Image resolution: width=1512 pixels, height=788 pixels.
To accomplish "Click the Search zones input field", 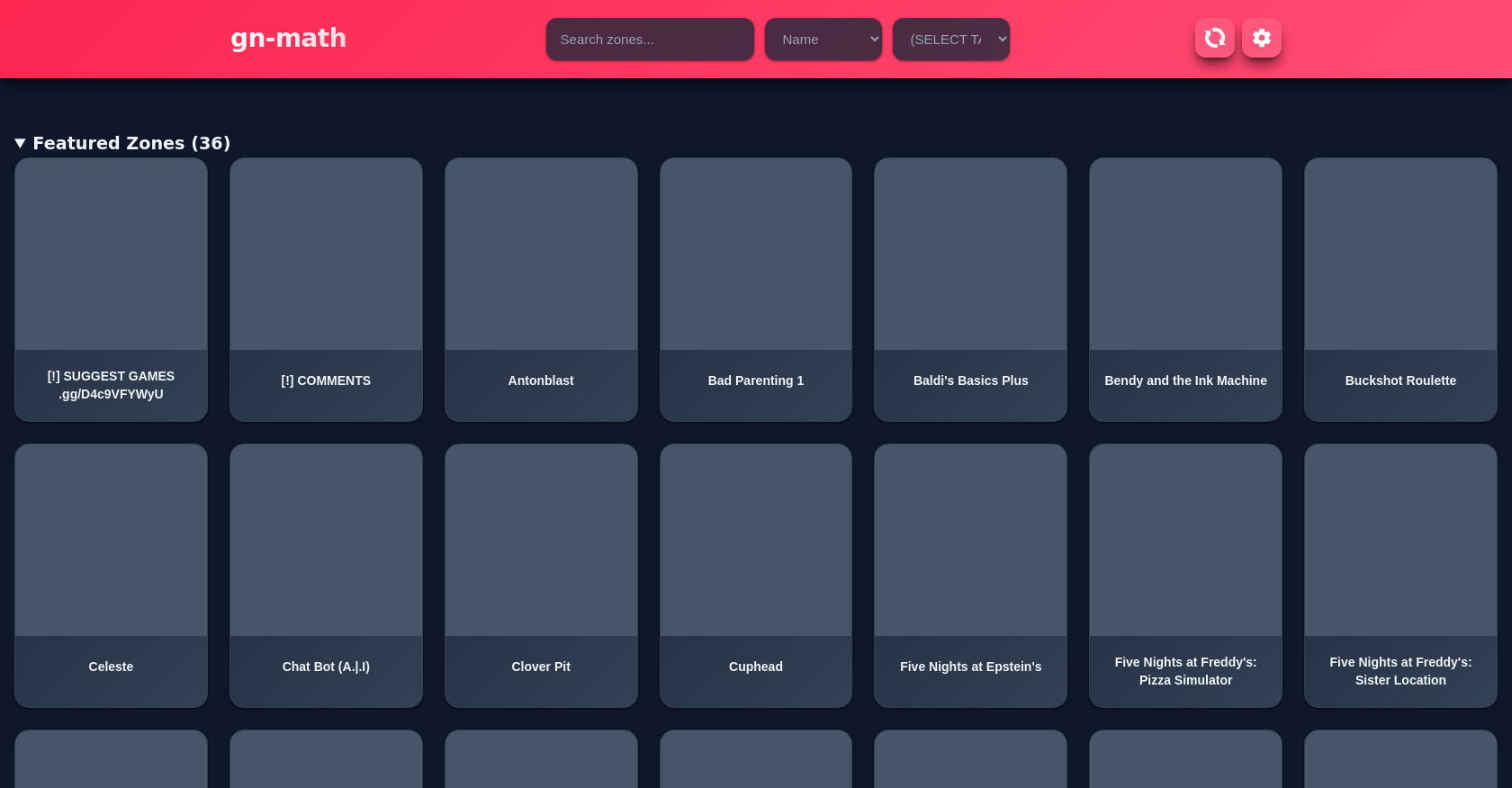I will [649, 40].
